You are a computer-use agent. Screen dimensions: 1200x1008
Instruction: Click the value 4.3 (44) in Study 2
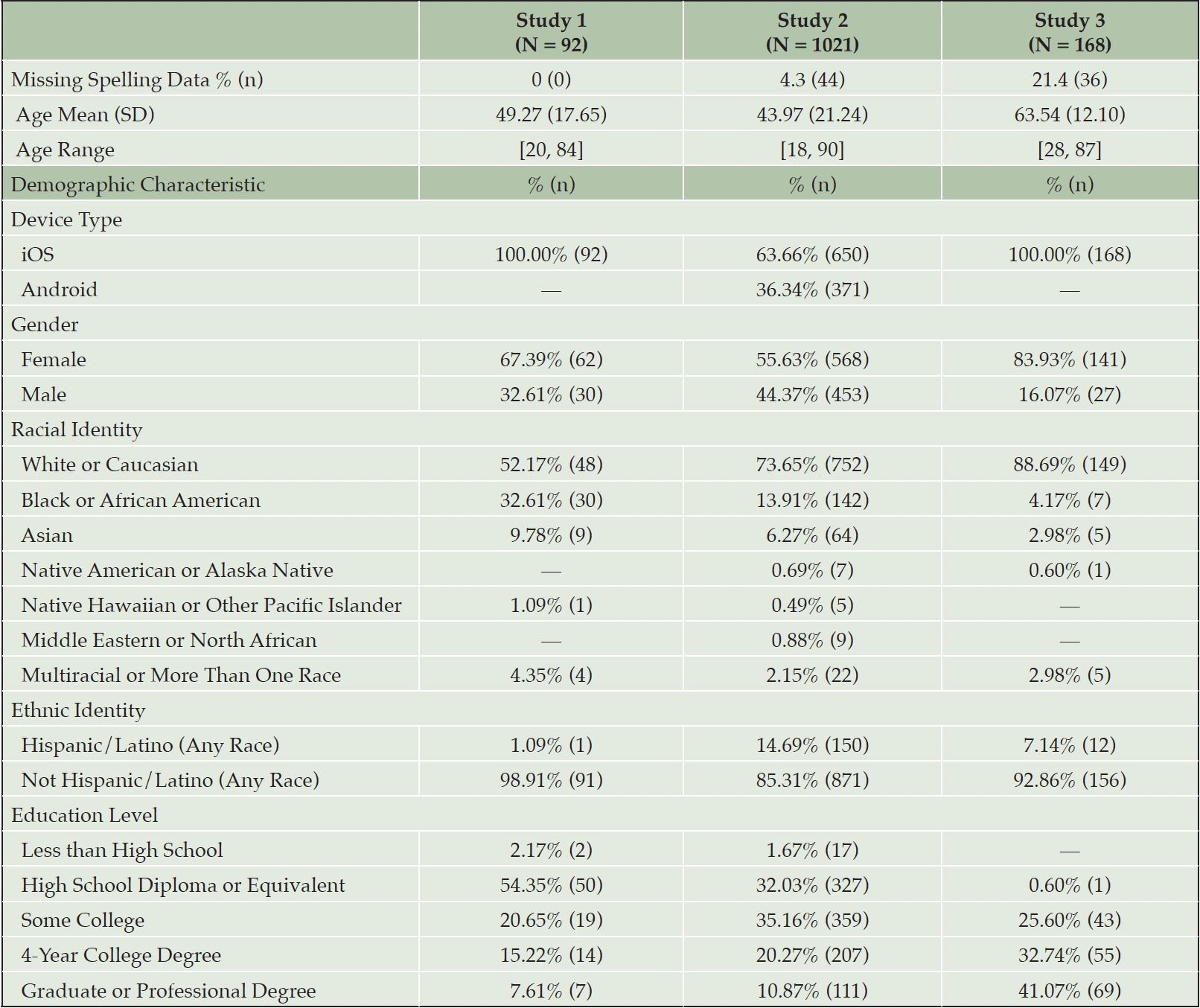coord(812,80)
